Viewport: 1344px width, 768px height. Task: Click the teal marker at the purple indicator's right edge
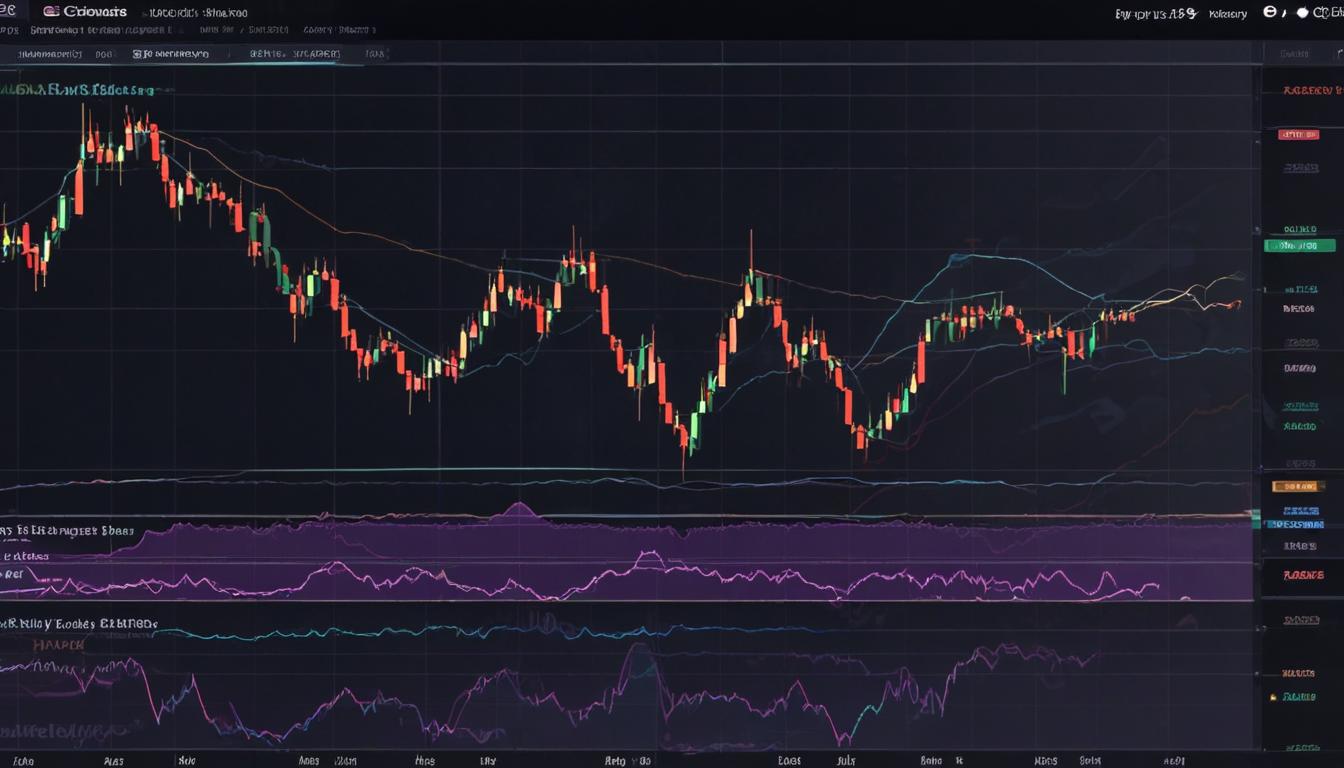pyautogui.click(x=1255, y=517)
